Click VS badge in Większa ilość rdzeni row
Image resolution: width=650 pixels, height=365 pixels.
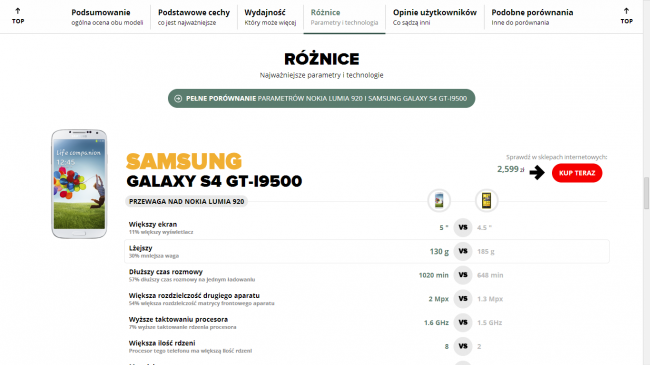tap(463, 346)
